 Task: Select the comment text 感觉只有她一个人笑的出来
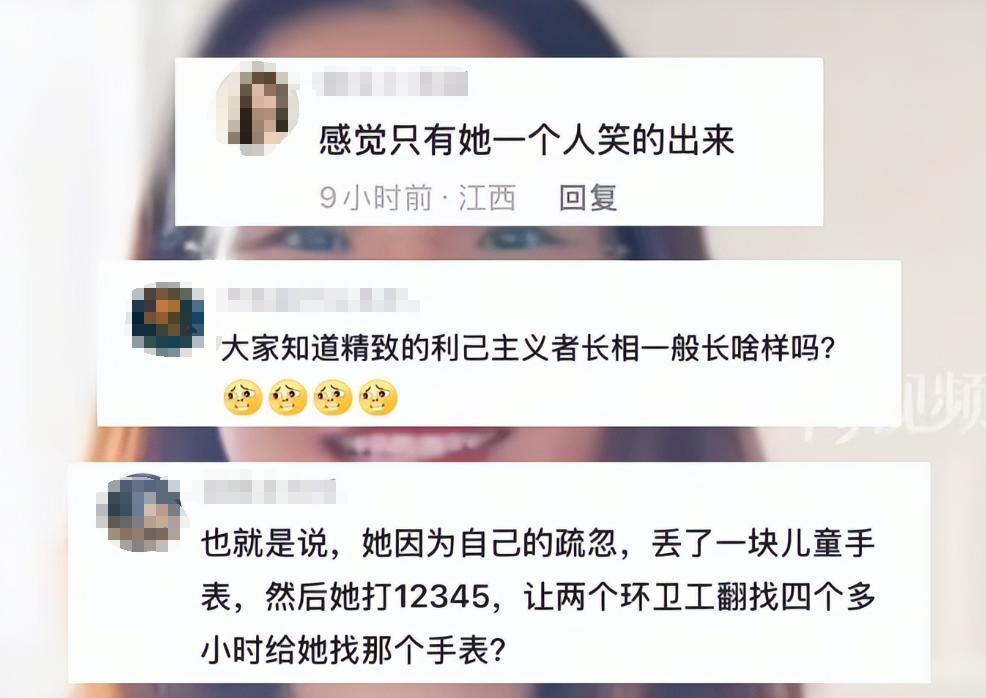tap(527, 140)
